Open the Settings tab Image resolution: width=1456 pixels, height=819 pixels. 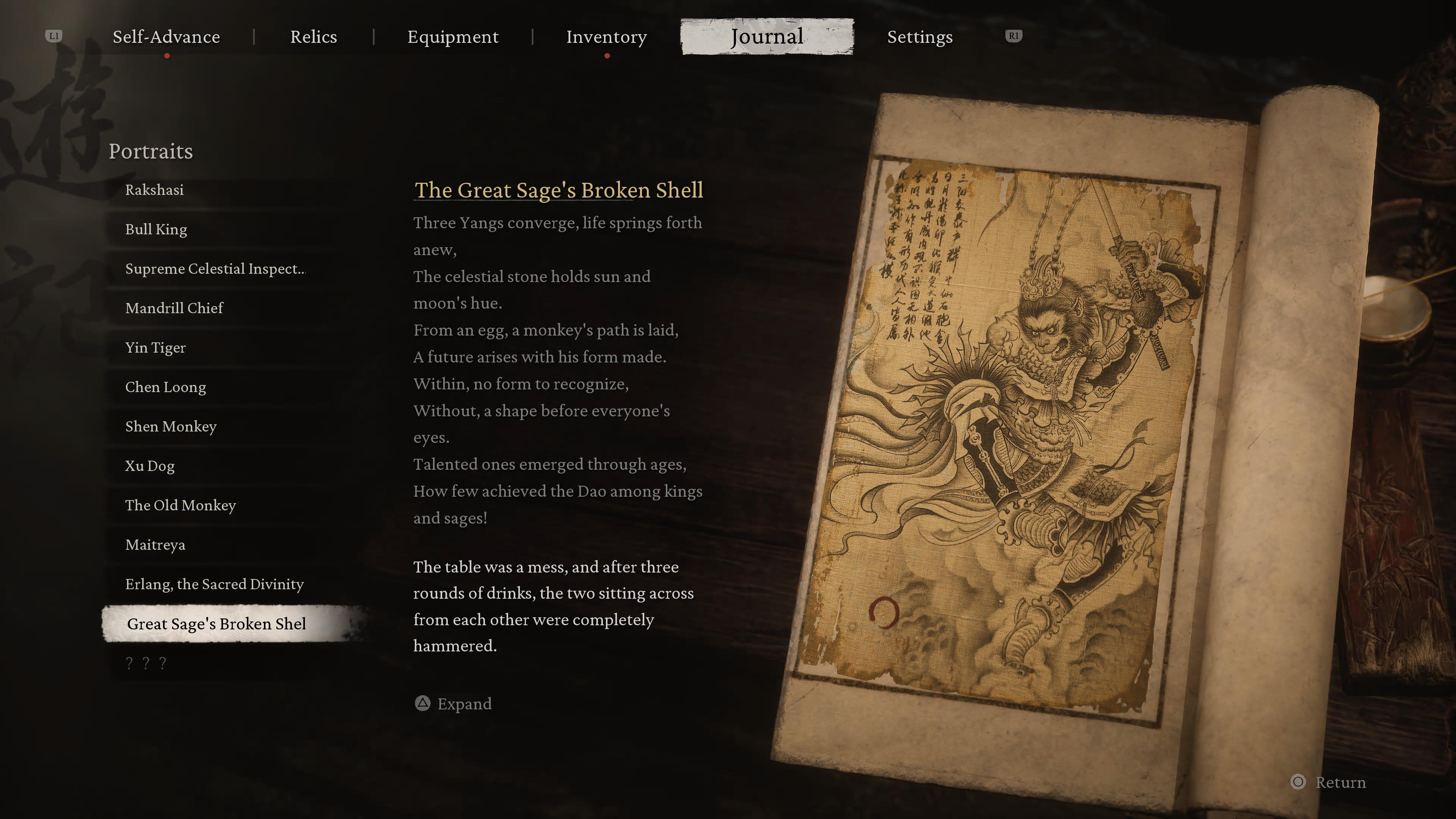coord(919,37)
